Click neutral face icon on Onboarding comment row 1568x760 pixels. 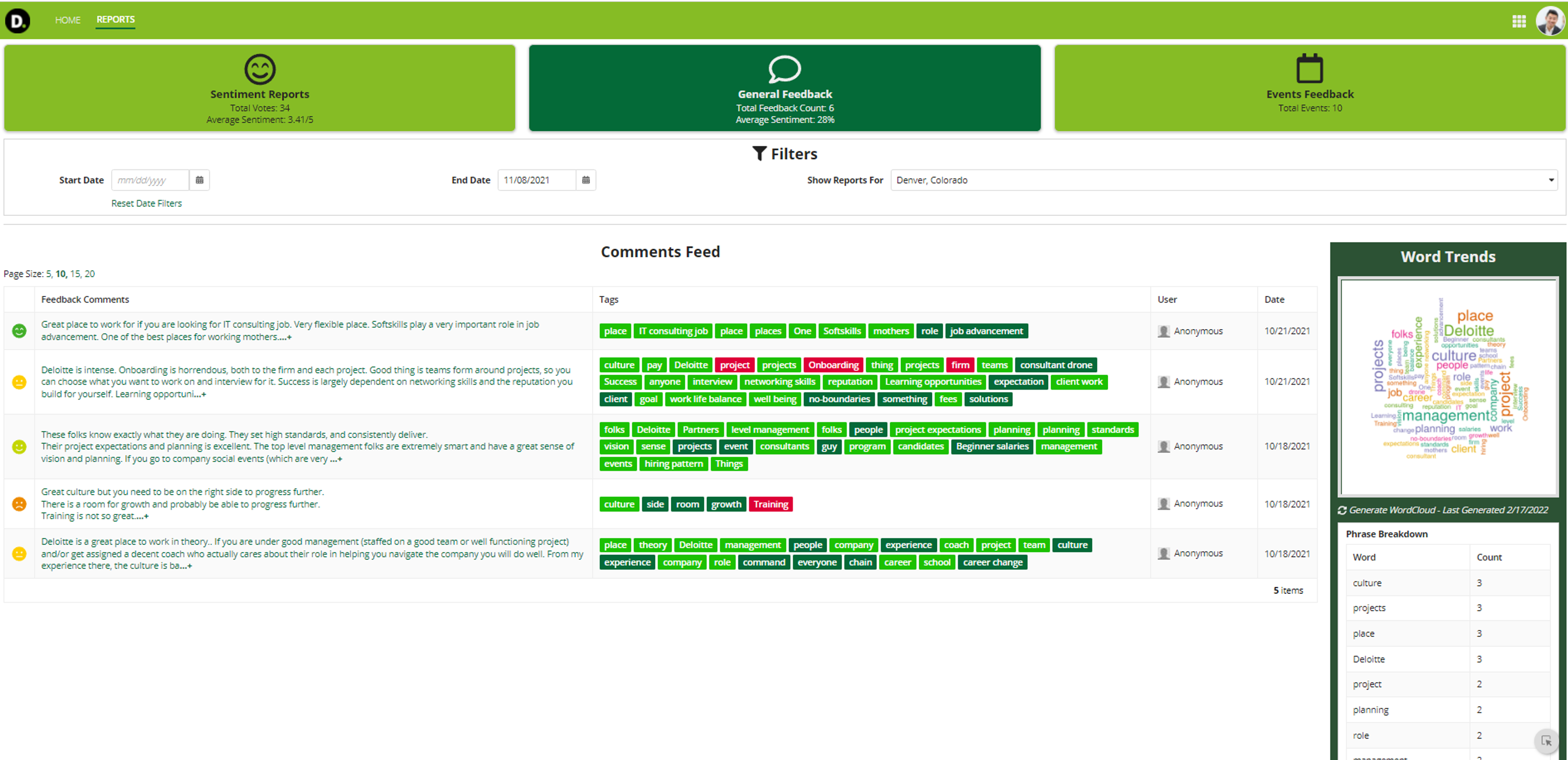point(20,382)
